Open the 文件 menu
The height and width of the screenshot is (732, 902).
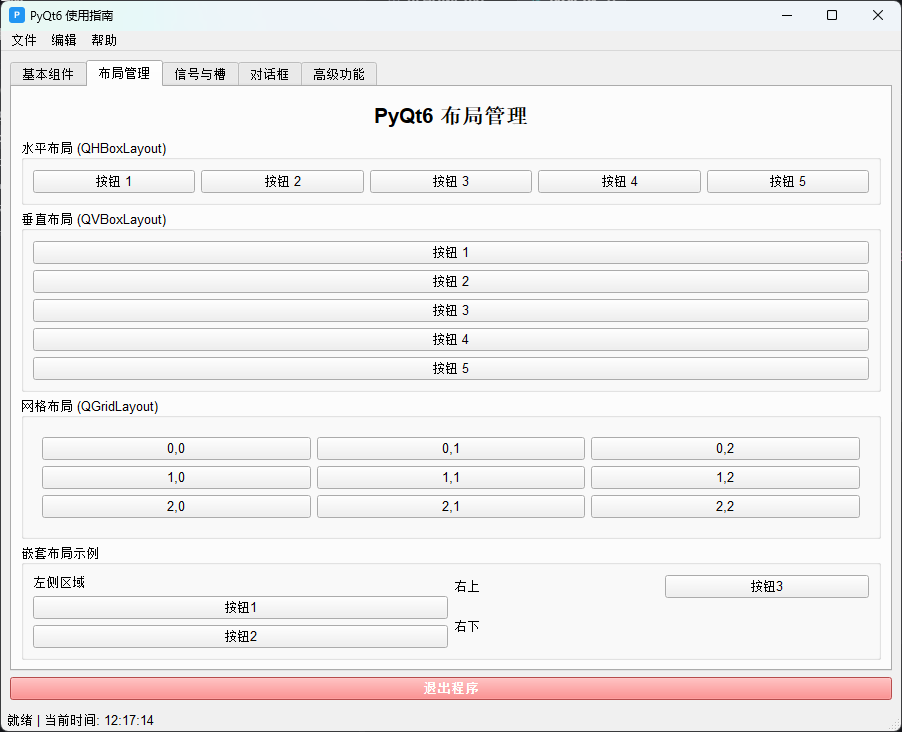tap(23, 40)
